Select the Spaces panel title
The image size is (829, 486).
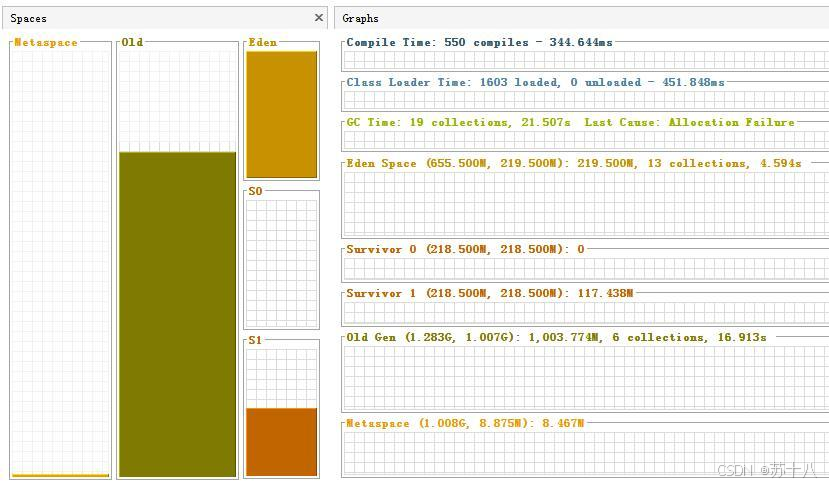pos(29,19)
